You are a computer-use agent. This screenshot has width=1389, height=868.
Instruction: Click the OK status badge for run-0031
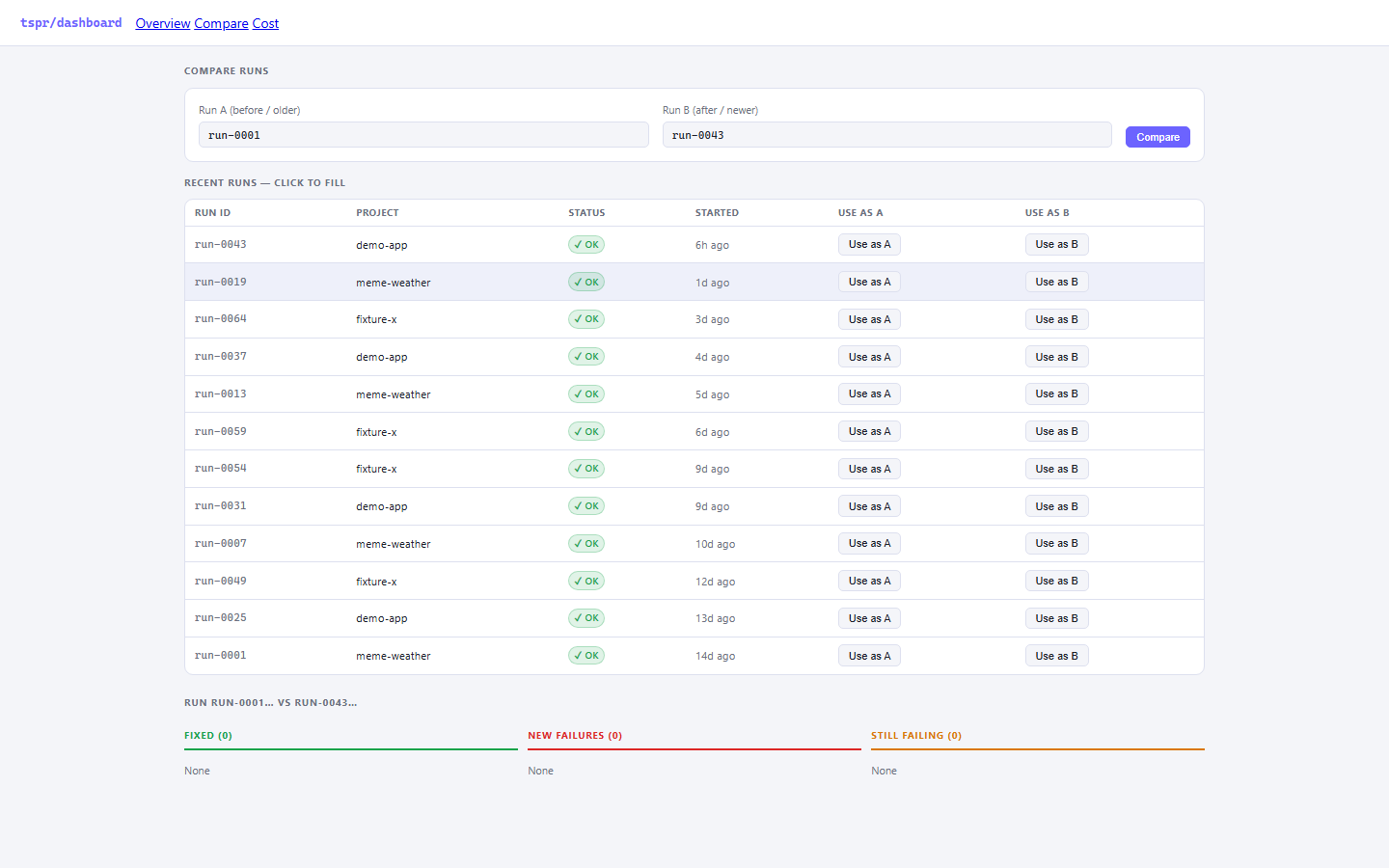pos(586,506)
